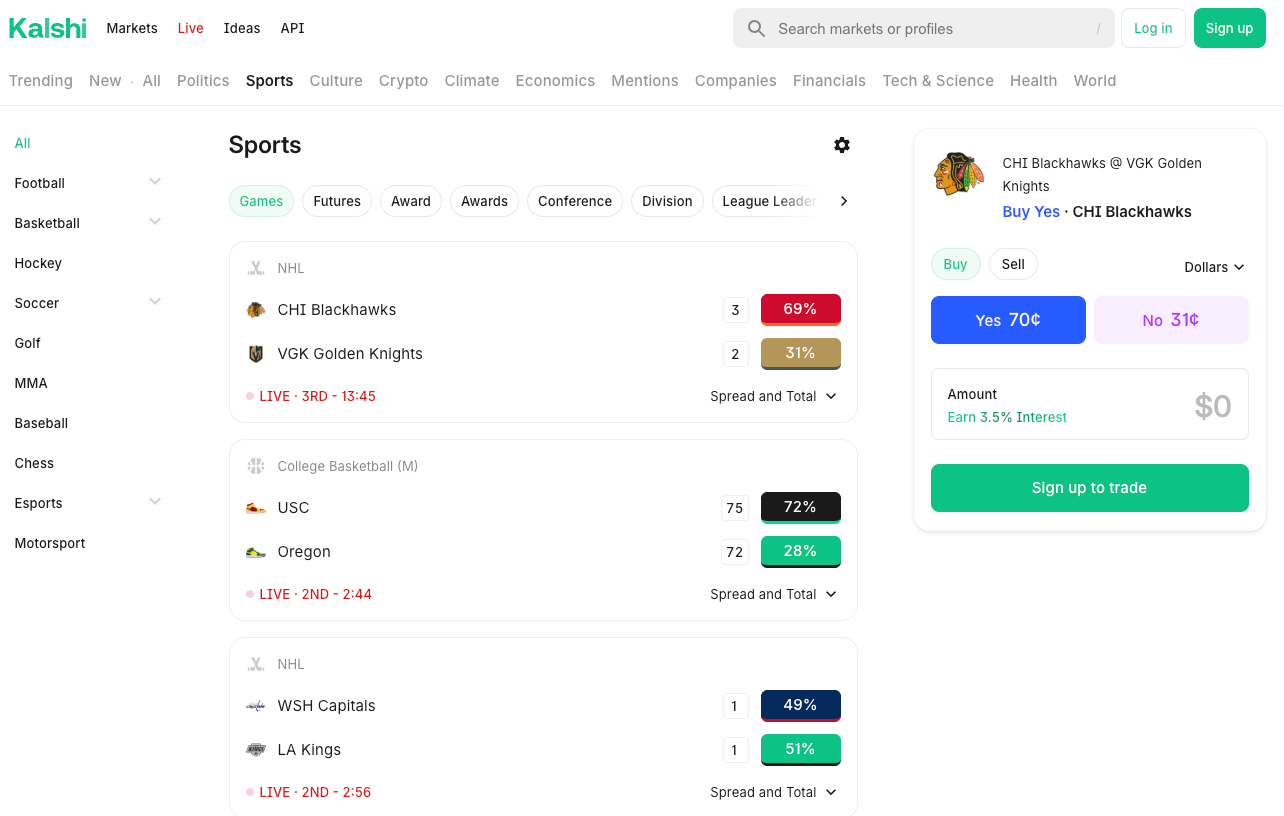Click the College Basketball (M) icon
Image resolution: width=1284 pixels, height=816 pixels.
point(256,466)
